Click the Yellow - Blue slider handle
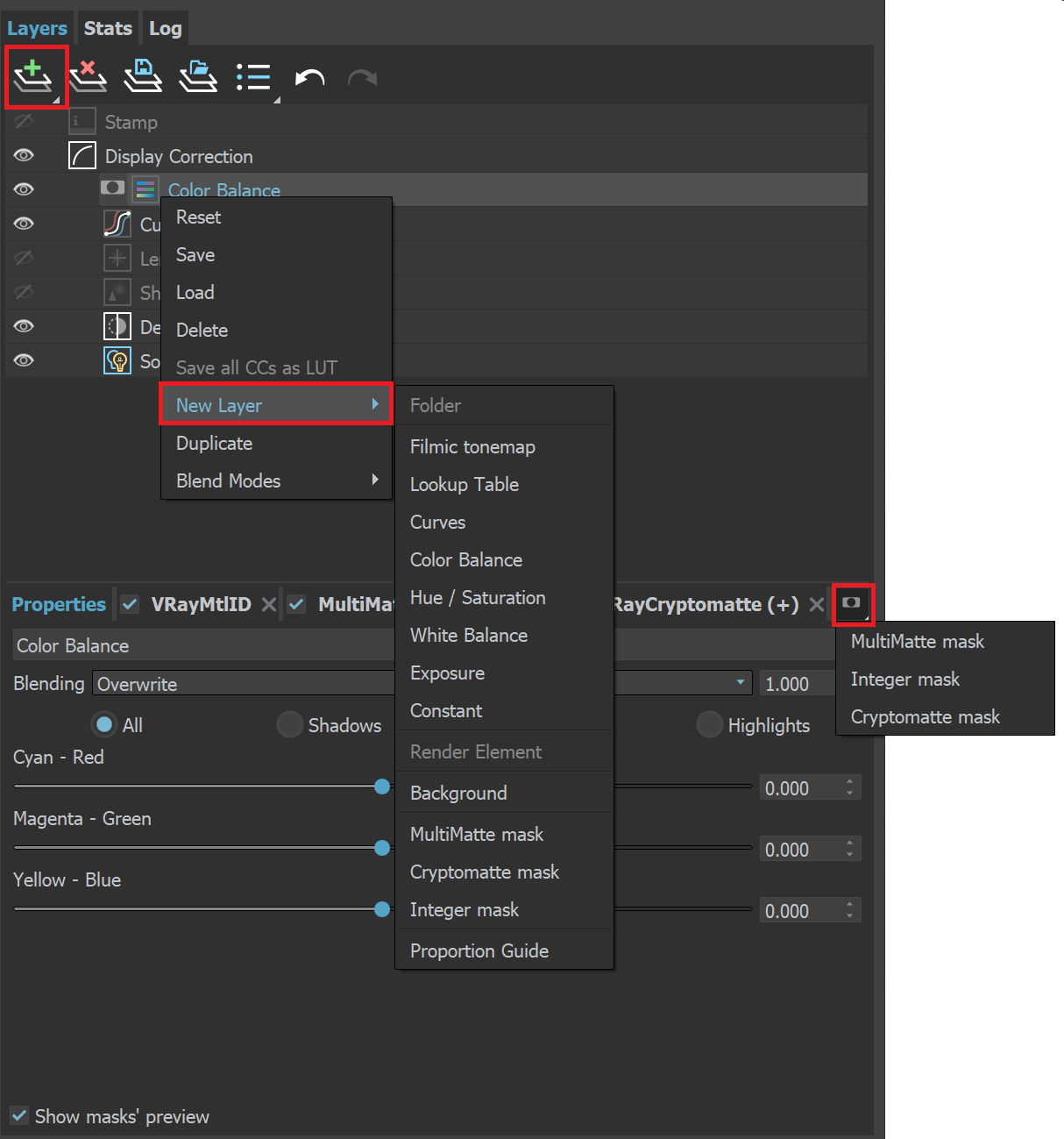Viewport: 1064px width, 1139px height. 382,909
